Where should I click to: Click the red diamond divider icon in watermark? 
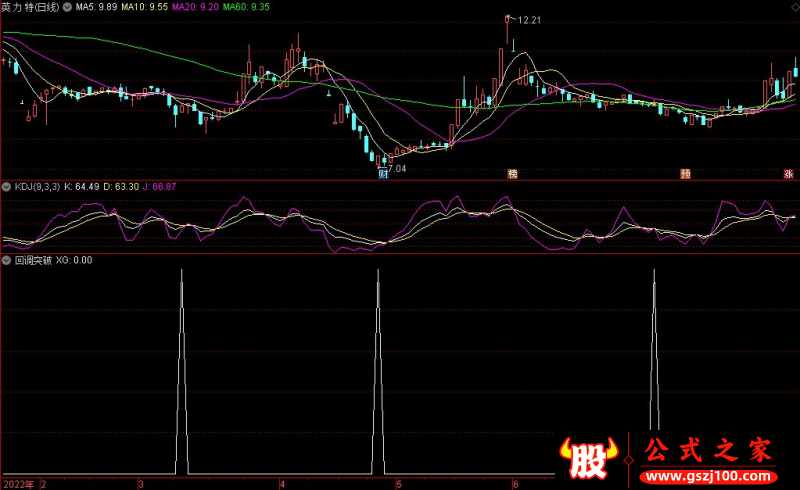pyautogui.click(x=629, y=460)
